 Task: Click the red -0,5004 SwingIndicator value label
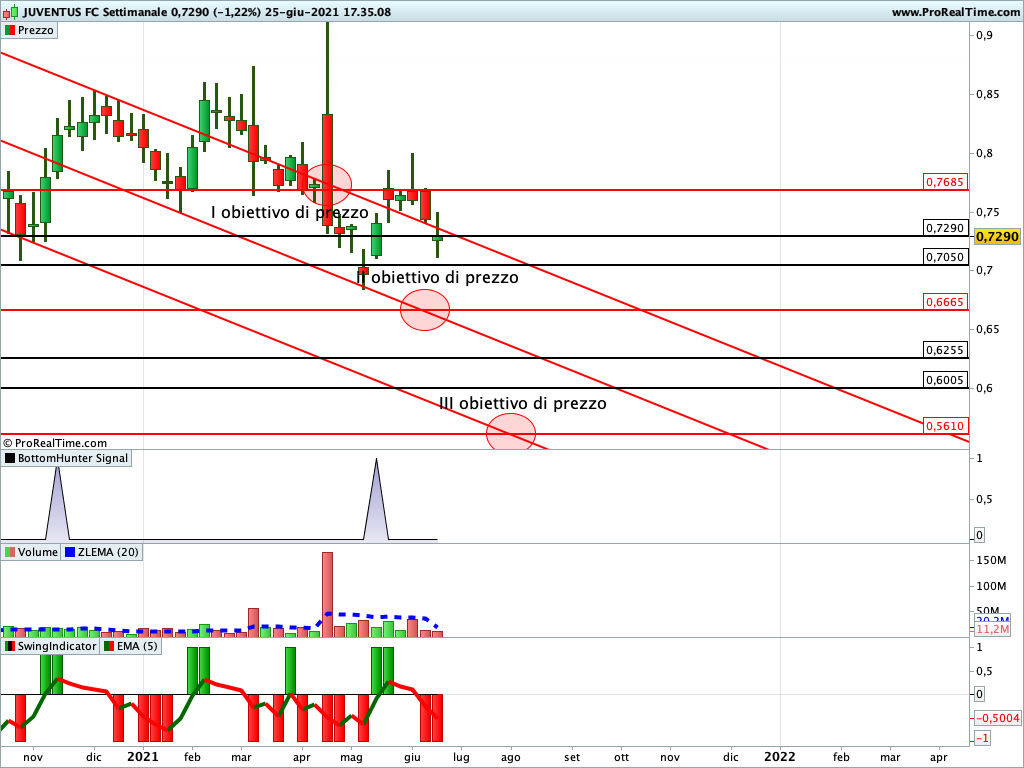(x=998, y=718)
